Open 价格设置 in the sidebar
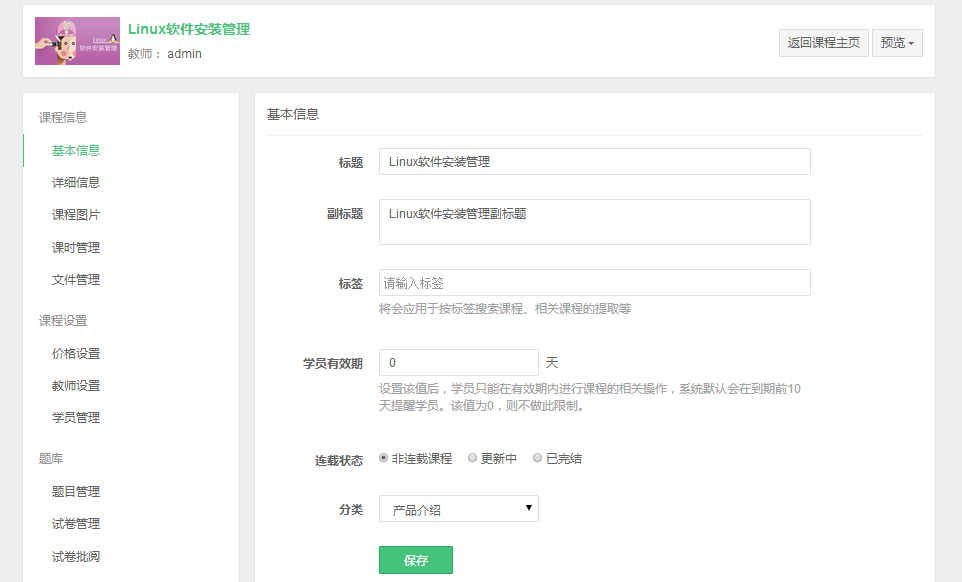Image resolution: width=962 pixels, height=582 pixels. tap(76, 354)
